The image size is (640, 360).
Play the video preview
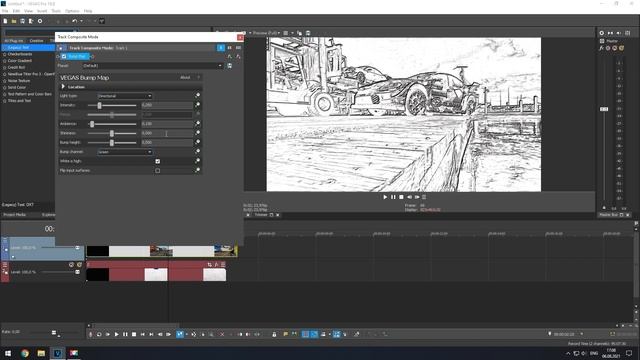(385, 197)
